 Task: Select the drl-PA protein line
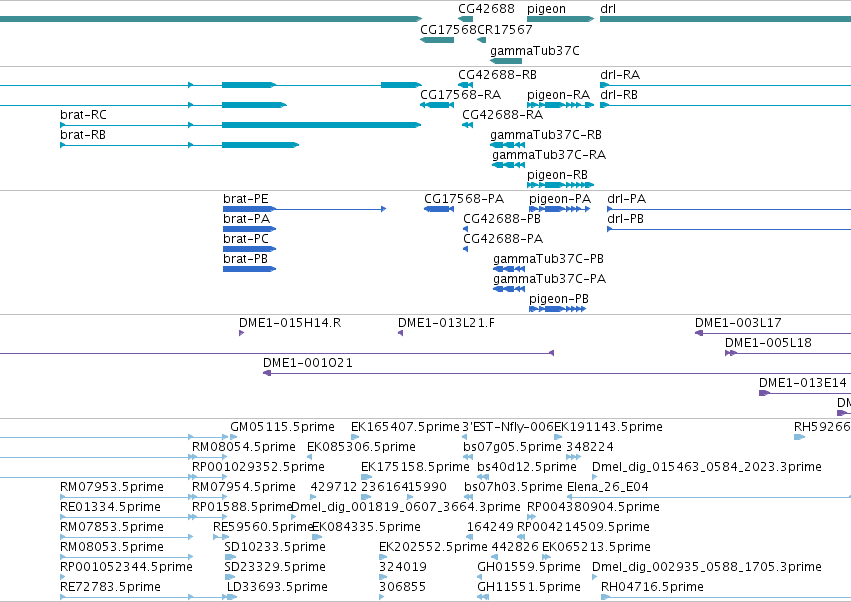[729, 209]
